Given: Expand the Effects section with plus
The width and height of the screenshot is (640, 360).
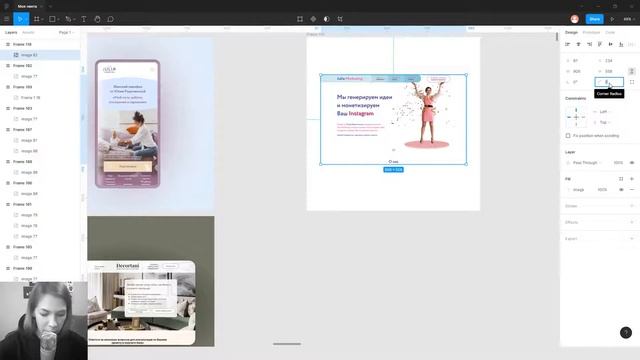Looking at the screenshot, I should point(632,222).
